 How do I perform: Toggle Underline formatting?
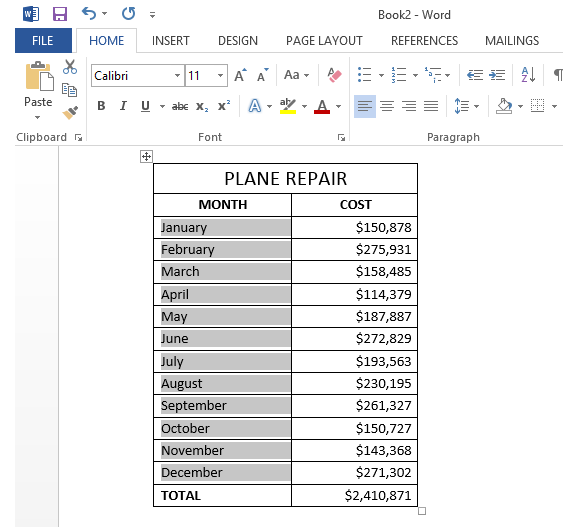click(x=145, y=106)
